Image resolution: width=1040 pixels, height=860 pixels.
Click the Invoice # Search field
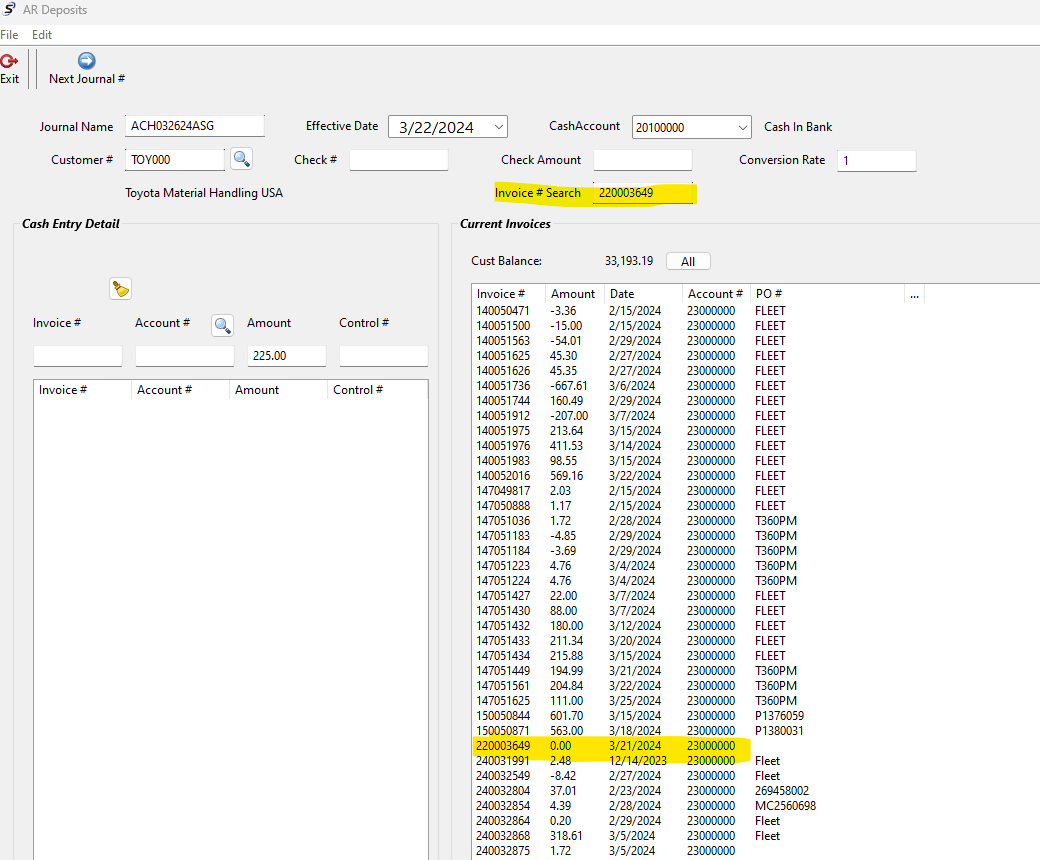click(643, 193)
